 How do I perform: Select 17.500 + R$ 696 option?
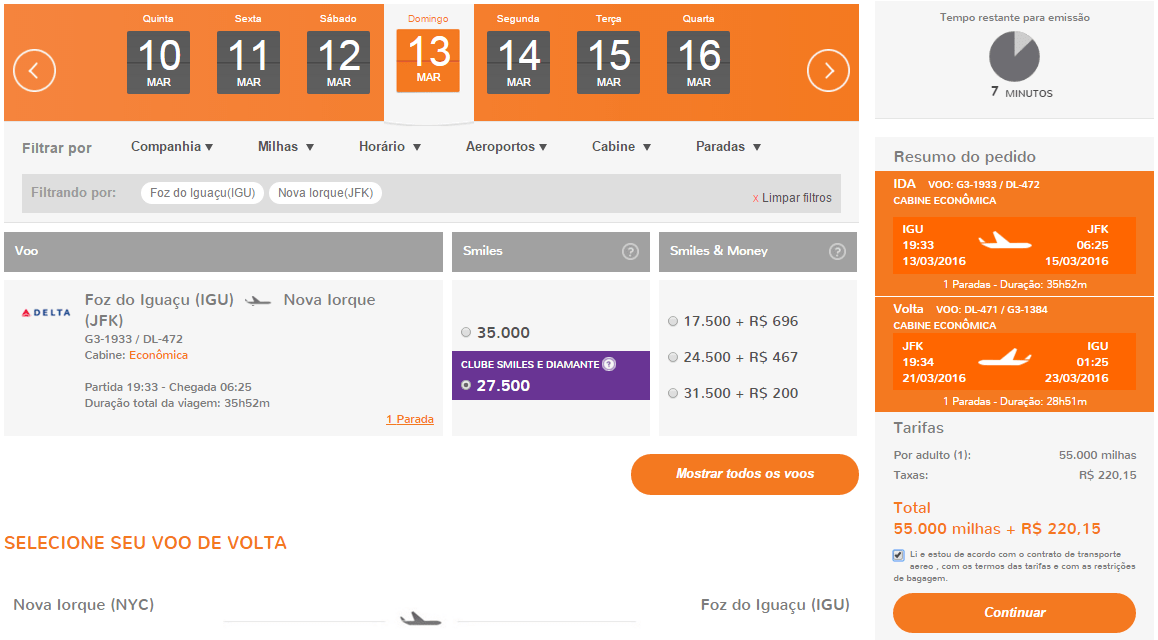[x=673, y=321]
